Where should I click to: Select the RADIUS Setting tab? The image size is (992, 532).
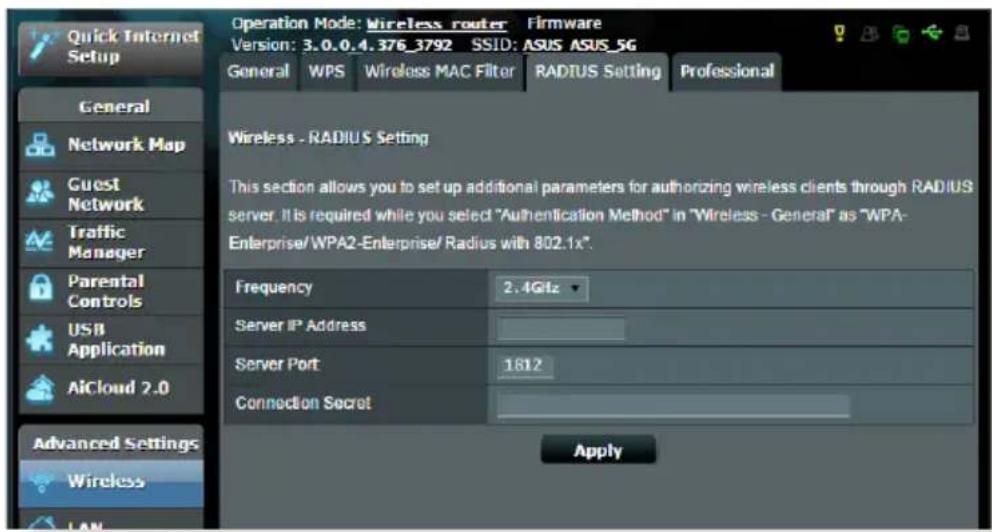tap(597, 71)
